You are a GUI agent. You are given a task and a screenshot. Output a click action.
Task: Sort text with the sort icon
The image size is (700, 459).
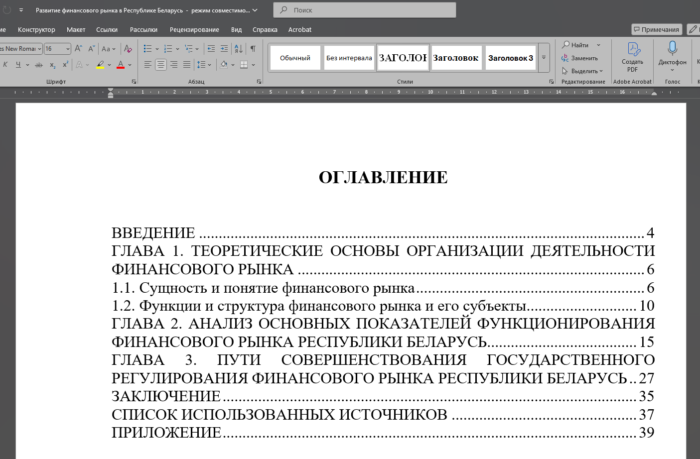pyautogui.click(x=239, y=49)
